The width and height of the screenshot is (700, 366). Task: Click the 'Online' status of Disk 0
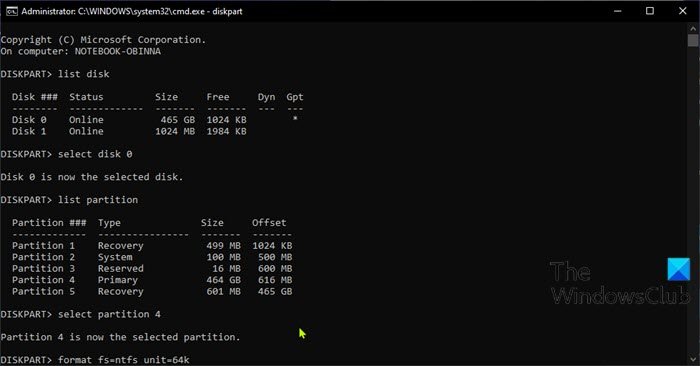click(x=86, y=120)
